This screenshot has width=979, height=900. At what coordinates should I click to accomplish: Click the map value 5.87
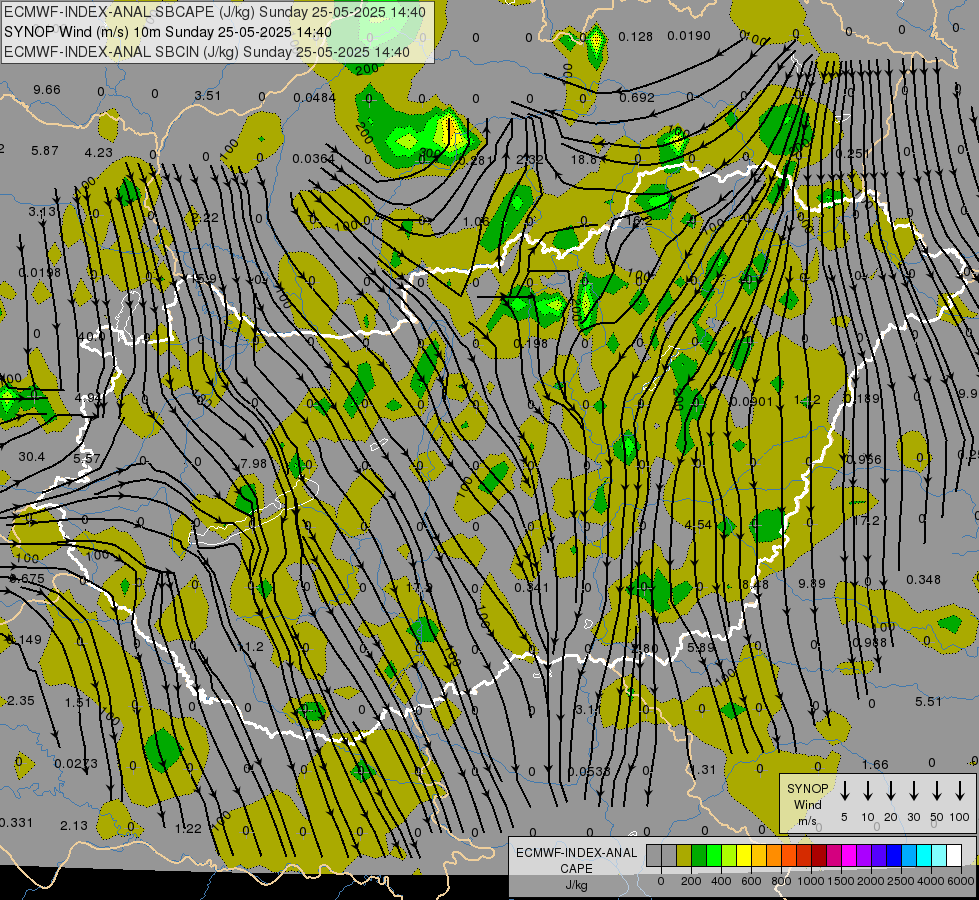click(44, 151)
